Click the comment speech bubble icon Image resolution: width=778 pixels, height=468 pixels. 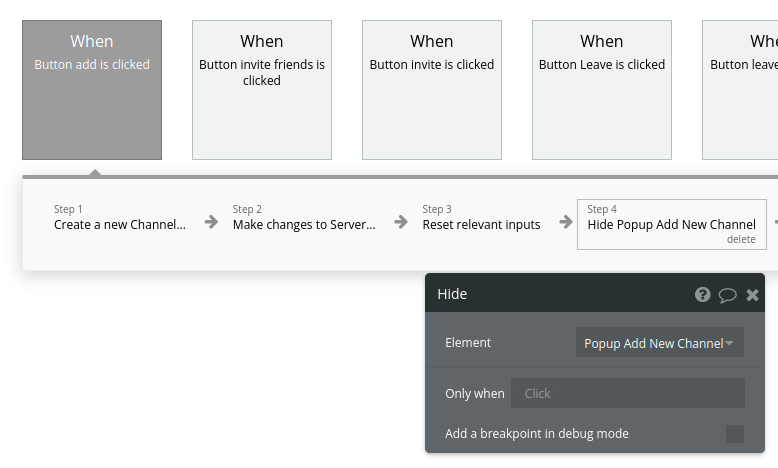[x=728, y=295]
